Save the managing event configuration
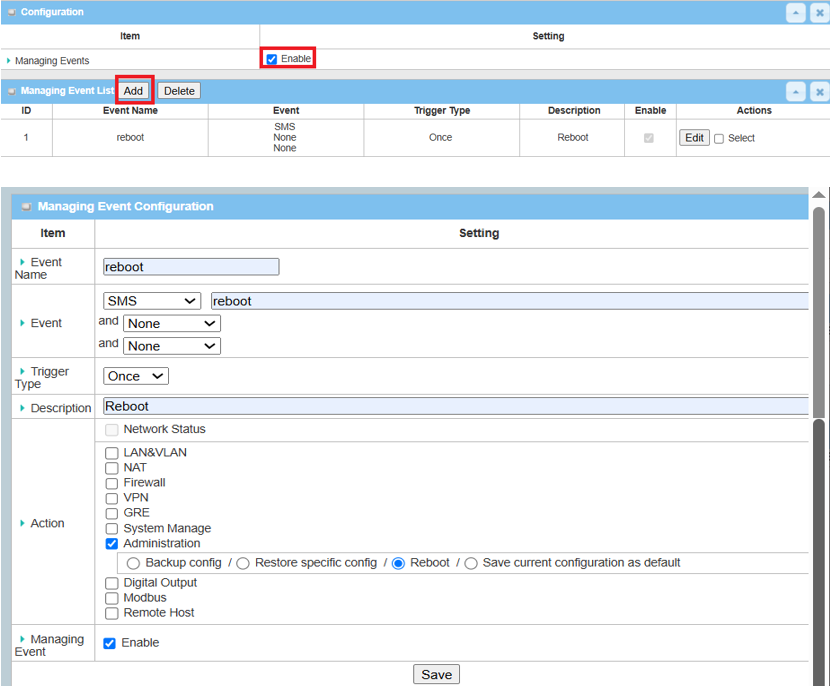The image size is (830, 686). click(436, 675)
